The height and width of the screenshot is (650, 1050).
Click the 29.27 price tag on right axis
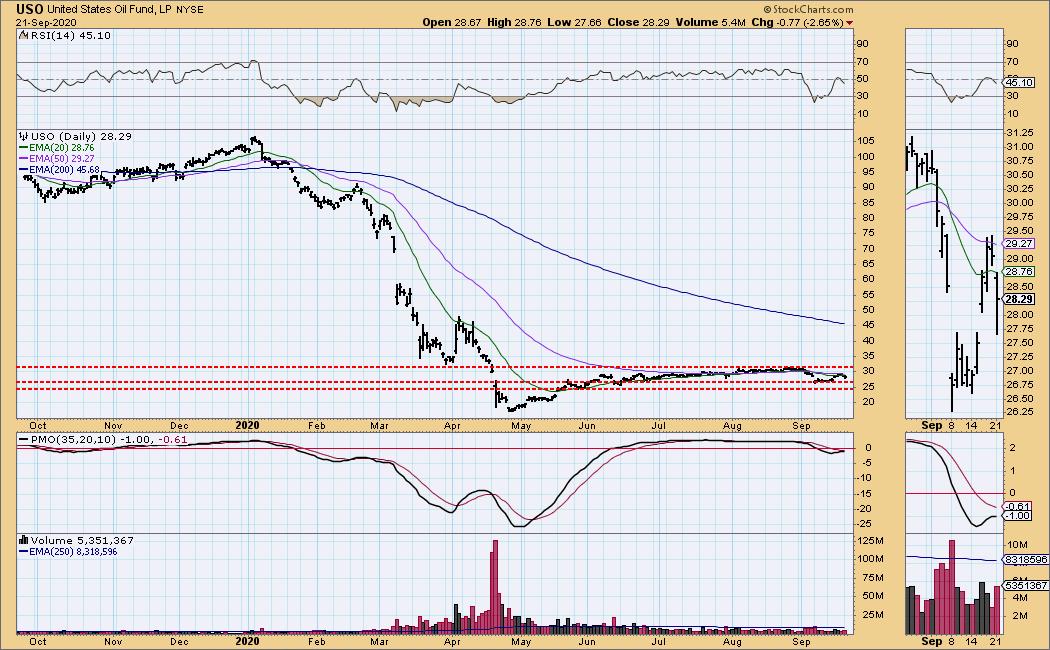1020,244
